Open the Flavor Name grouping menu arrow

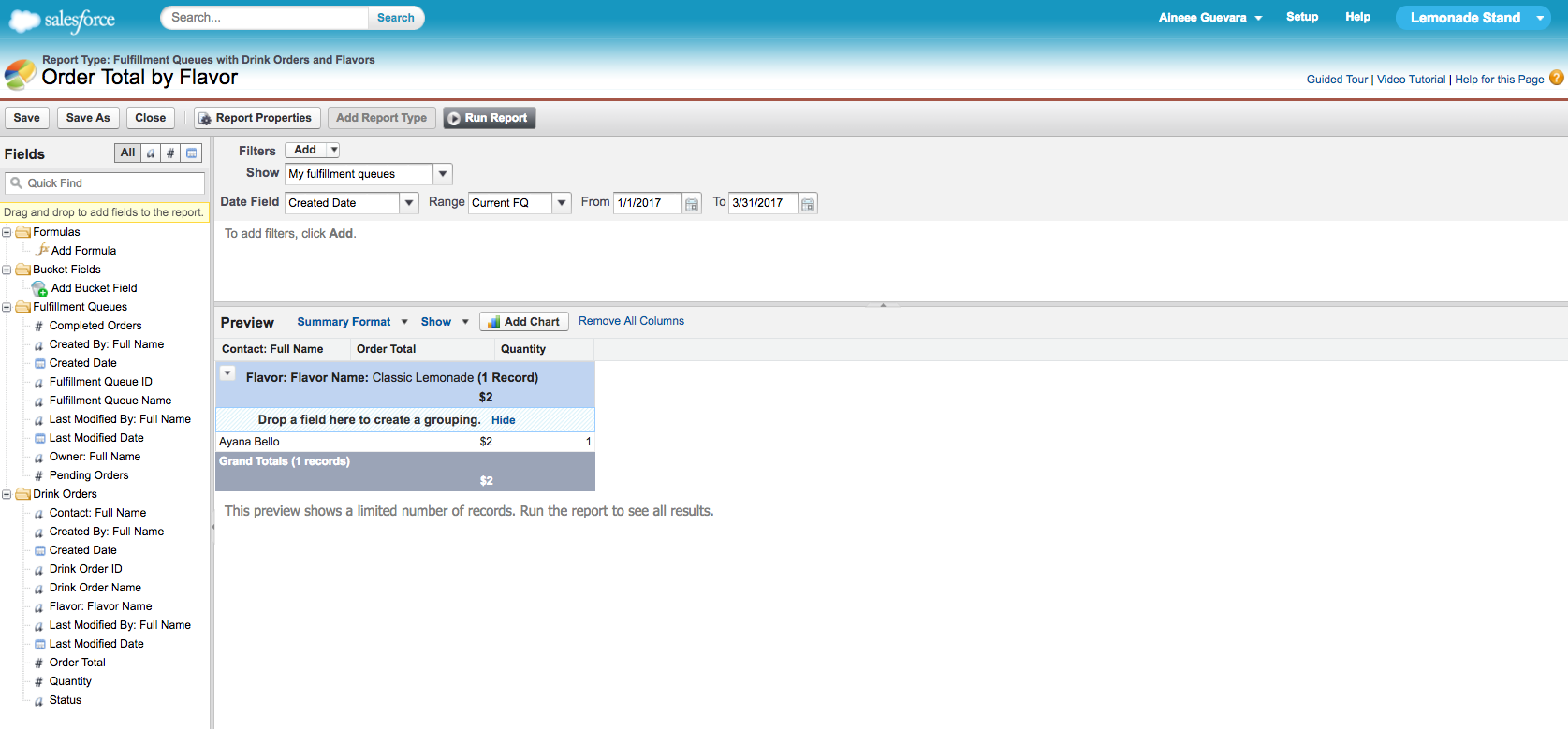click(x=227, y=372)
